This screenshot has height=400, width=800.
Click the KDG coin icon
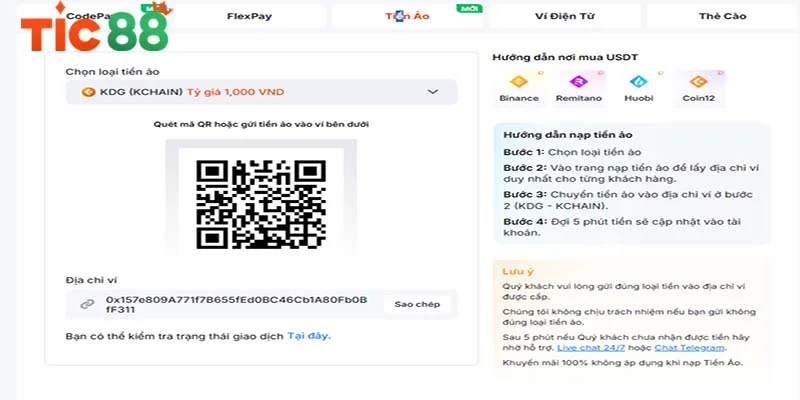(88, 92)
